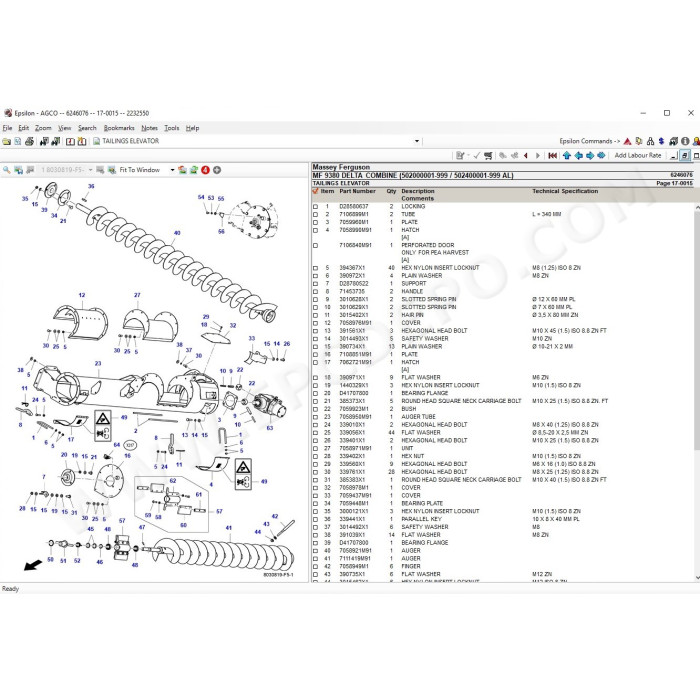This screenshot has width=700, height=700.
Task: Tick the checkbox for item 7 SUPPORT
Action: (316, 284)
